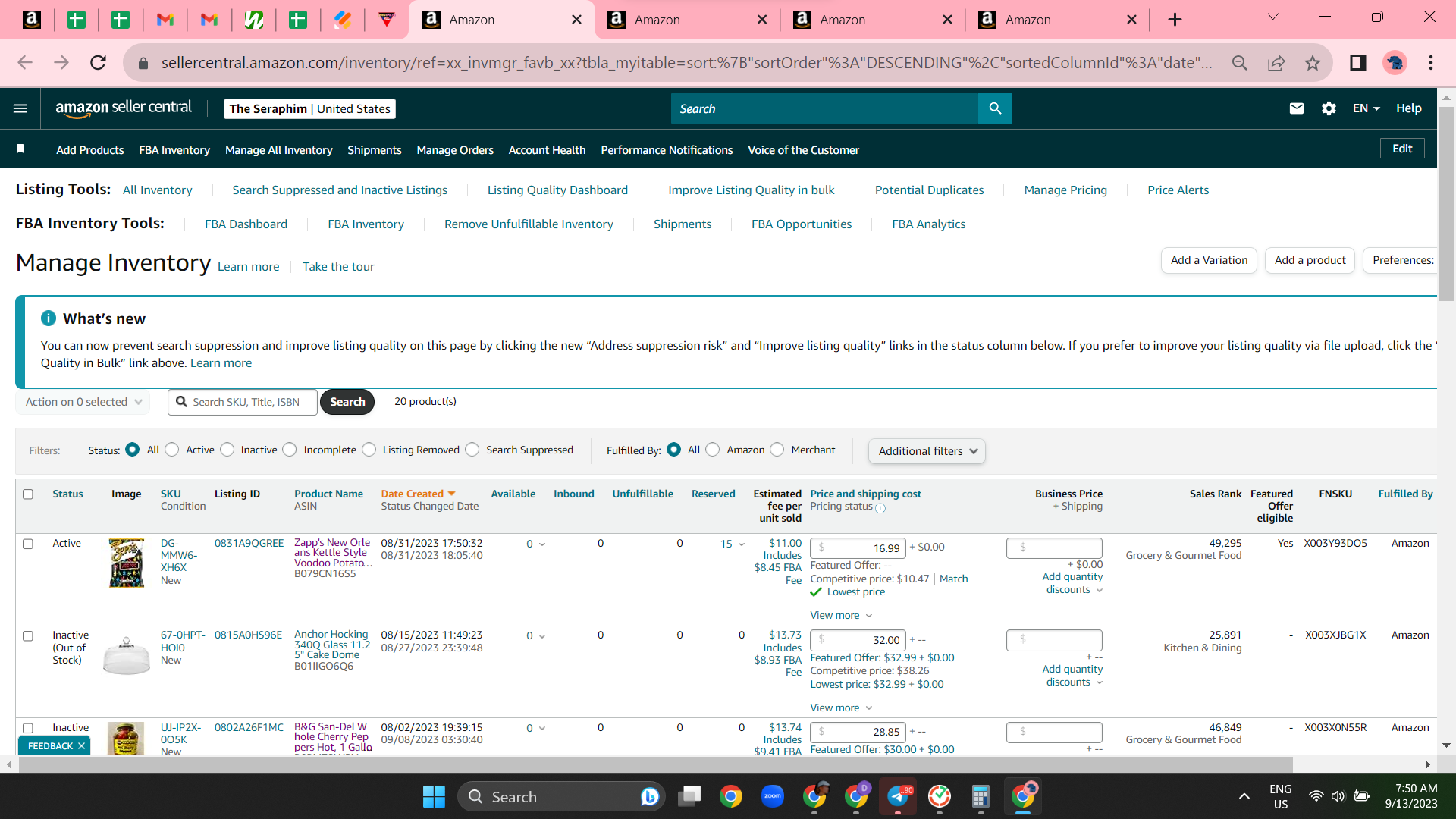Click the share page icon in address bar
The height and width of the screenshot is (819, 1456).
1276,63
